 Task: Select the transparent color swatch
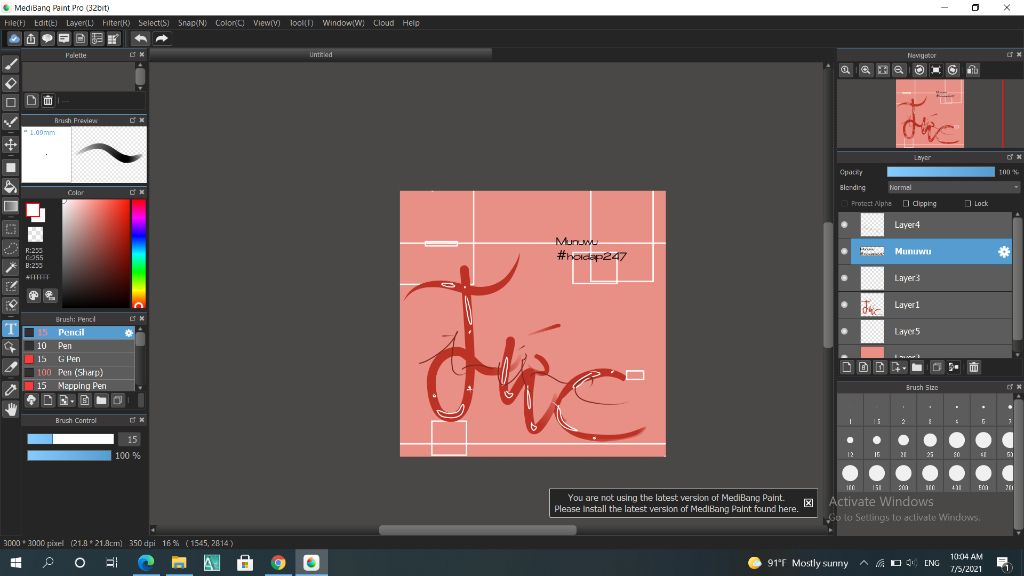35,234
